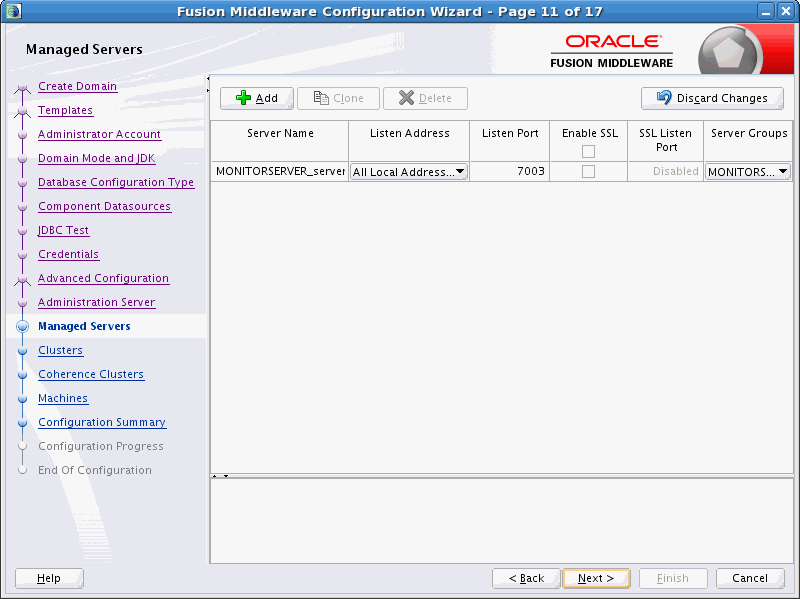Minimize the wizard window

(766, 11)
